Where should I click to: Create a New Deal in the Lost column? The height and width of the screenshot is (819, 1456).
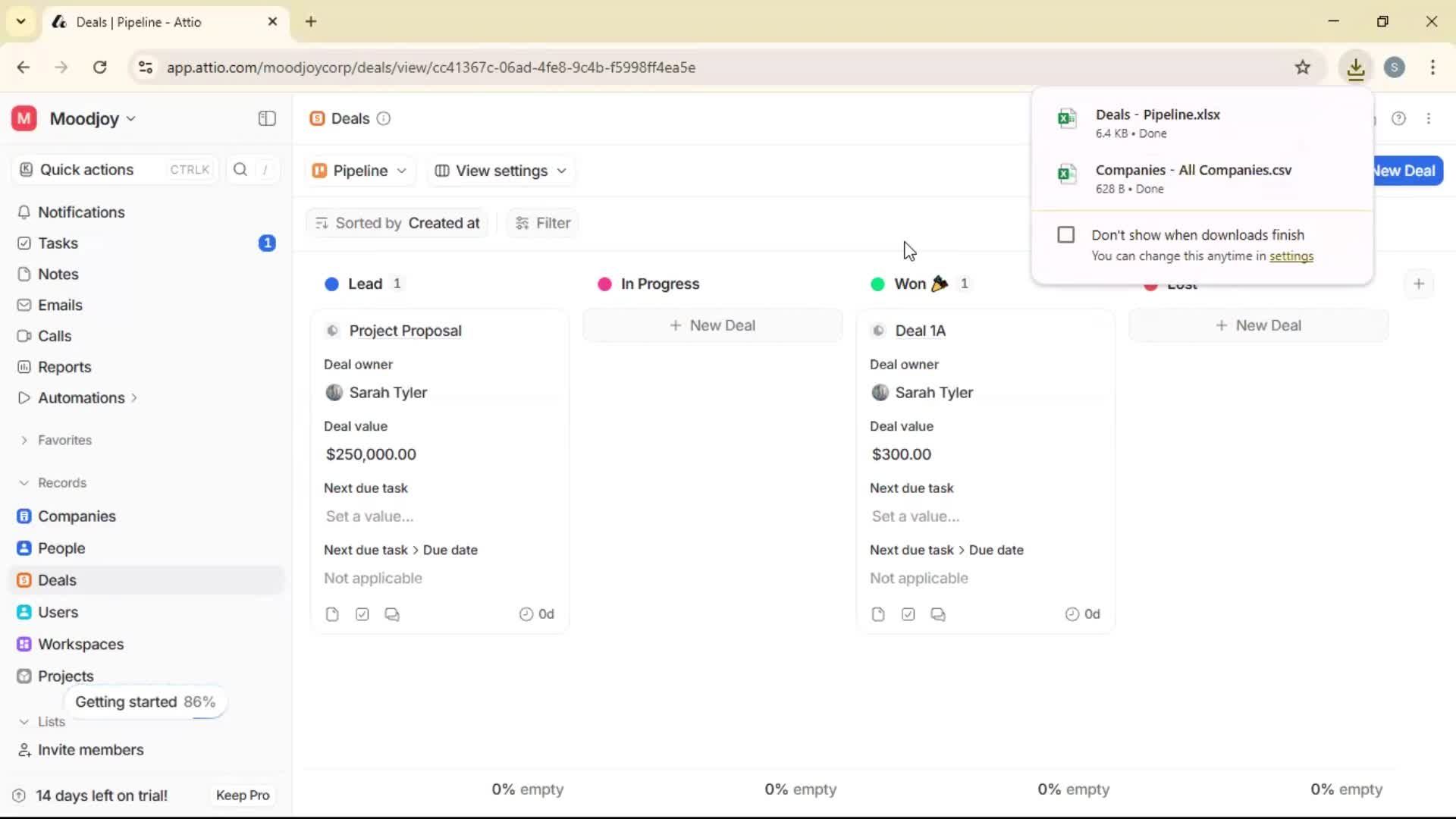1258,325
